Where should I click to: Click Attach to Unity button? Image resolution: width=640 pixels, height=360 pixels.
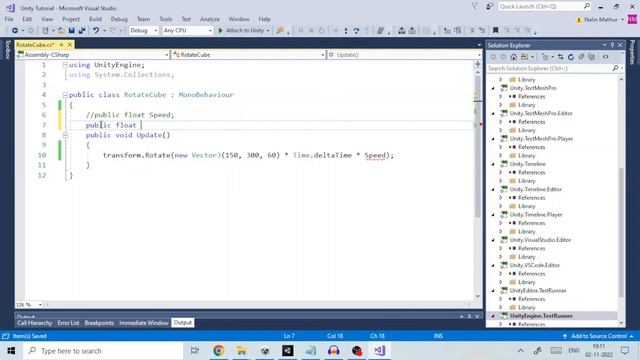244,31
